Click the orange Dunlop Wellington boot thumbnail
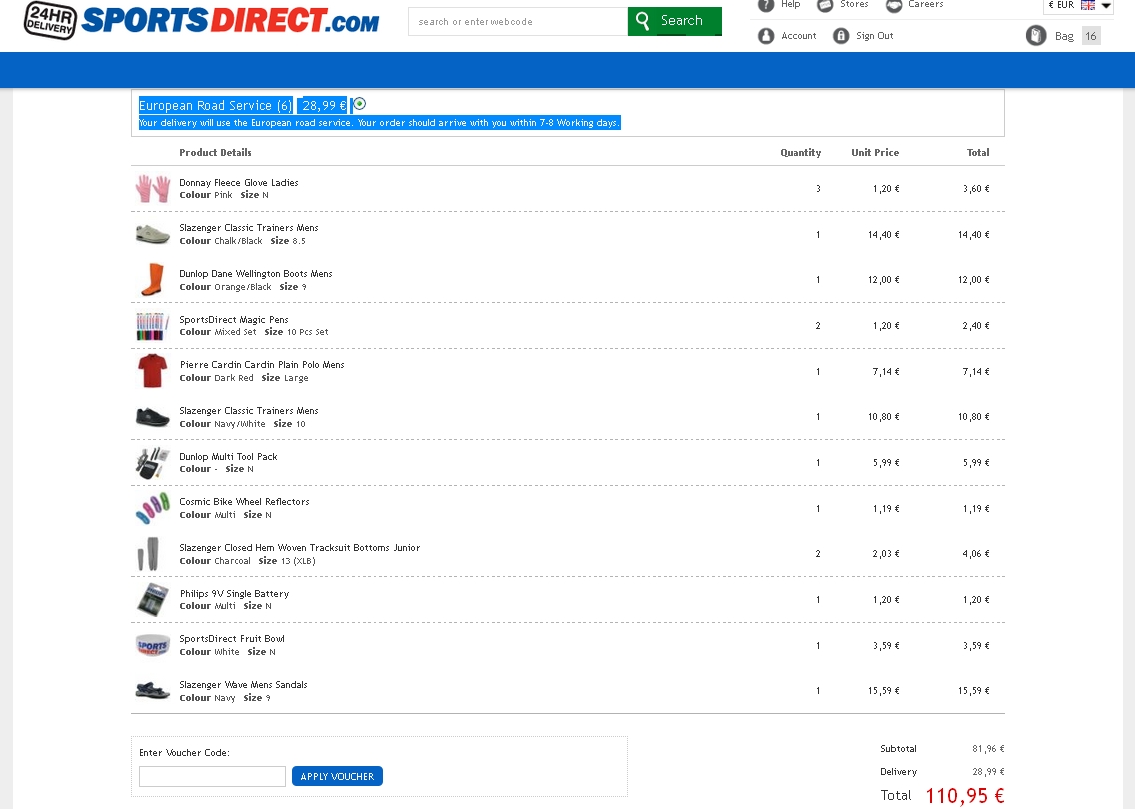The width and height of the screenshot is (1135, 809). click(152, 279)
